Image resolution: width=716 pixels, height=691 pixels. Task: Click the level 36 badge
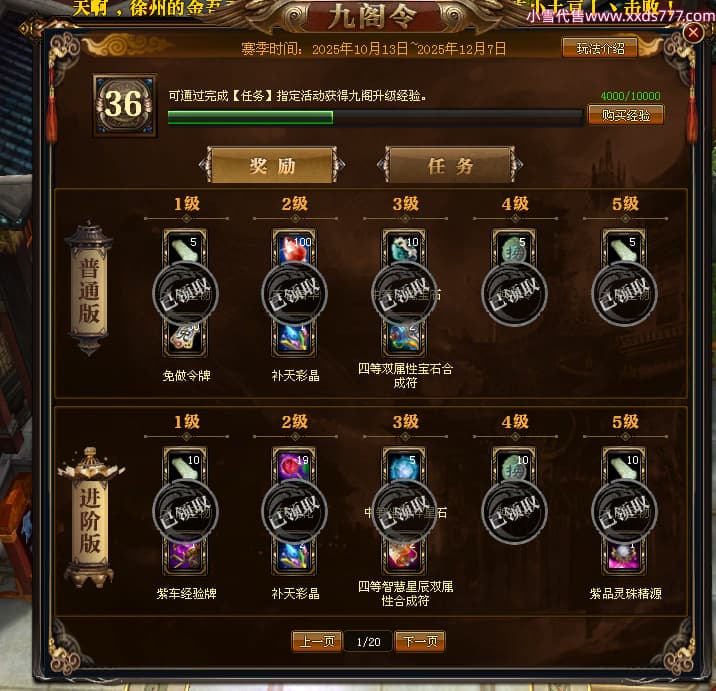(x=125, y=105)
